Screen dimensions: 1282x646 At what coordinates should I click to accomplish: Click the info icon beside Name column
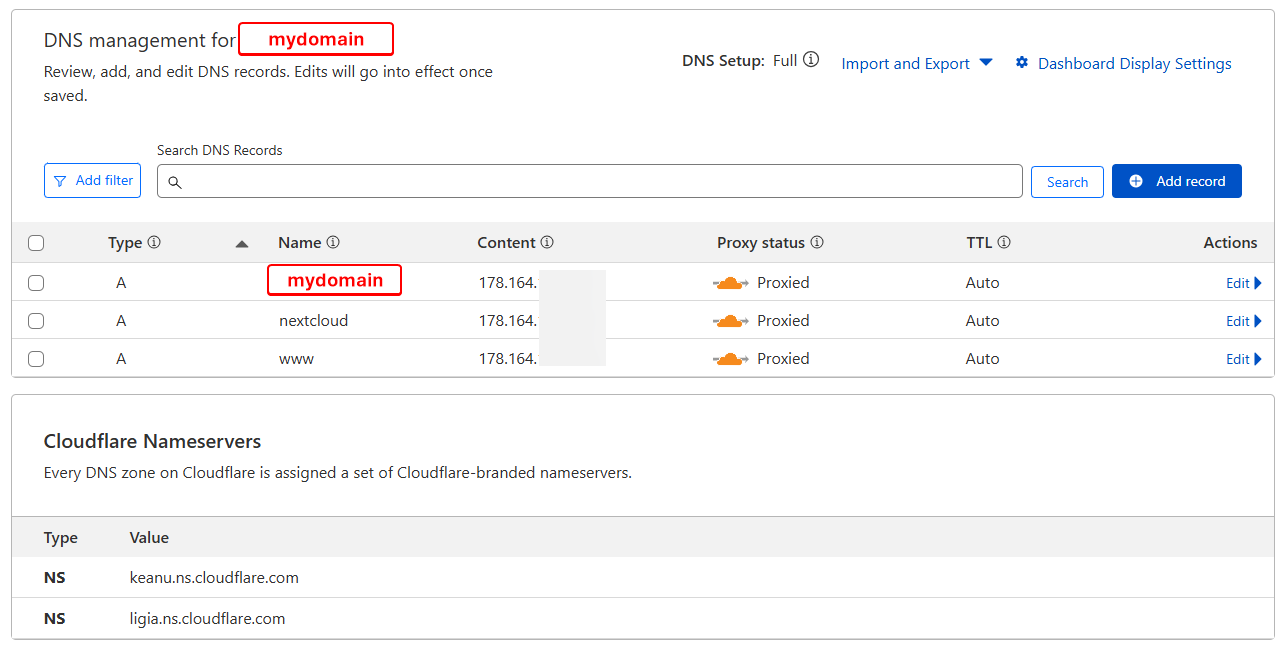pos(333,242)
